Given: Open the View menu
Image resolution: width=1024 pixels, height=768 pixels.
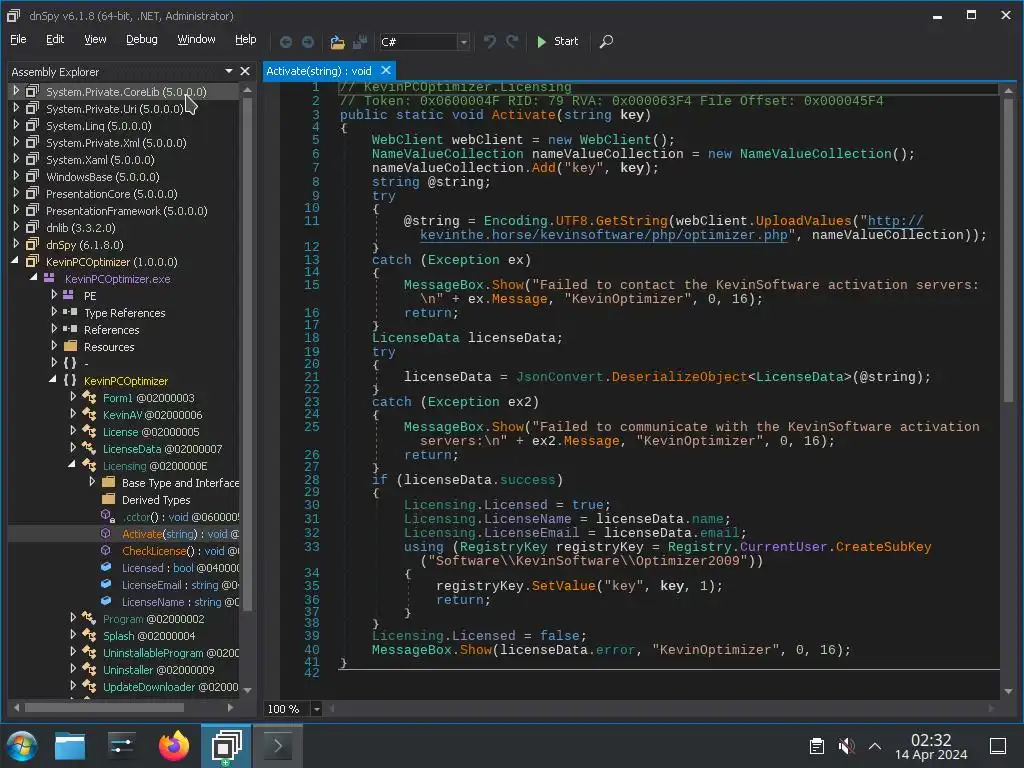Looking at the screenshot, I should (95, 39).
